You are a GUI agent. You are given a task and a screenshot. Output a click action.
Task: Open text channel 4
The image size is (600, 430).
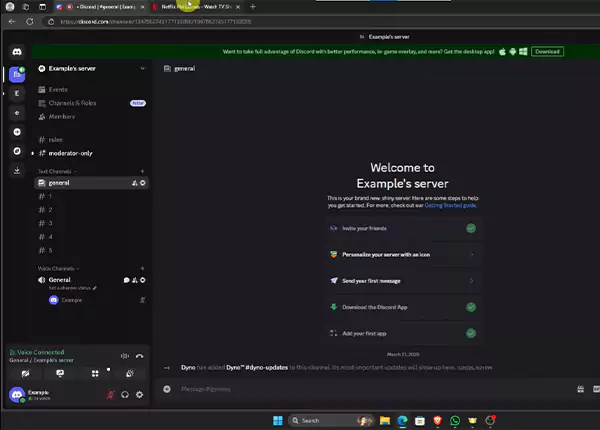tap(90, 237)
